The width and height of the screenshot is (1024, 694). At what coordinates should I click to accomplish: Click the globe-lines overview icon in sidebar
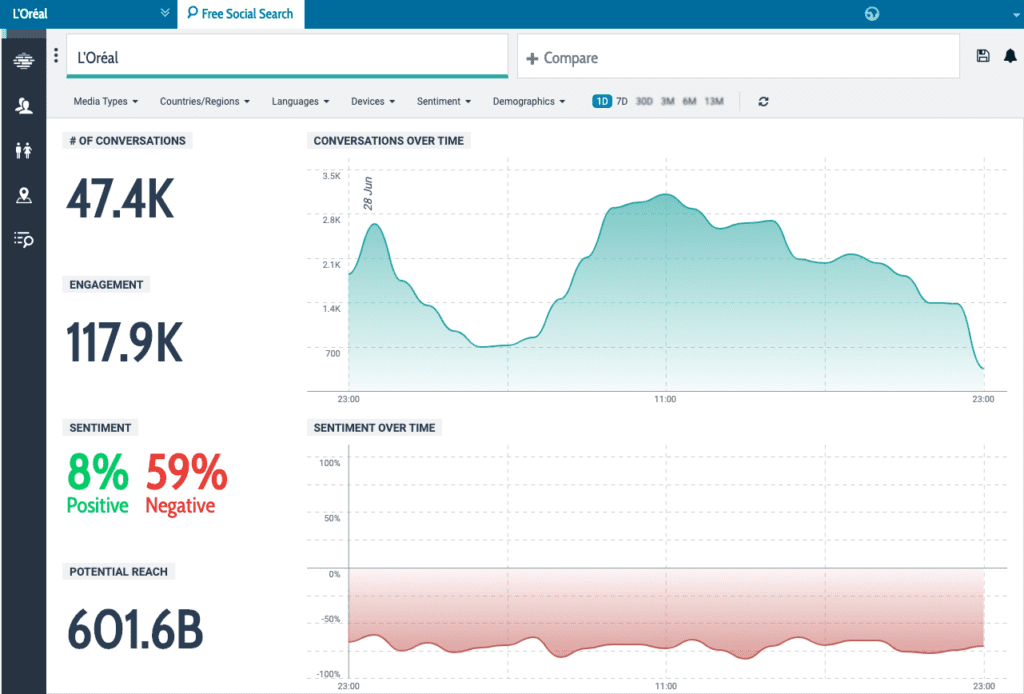click(23, 62)
